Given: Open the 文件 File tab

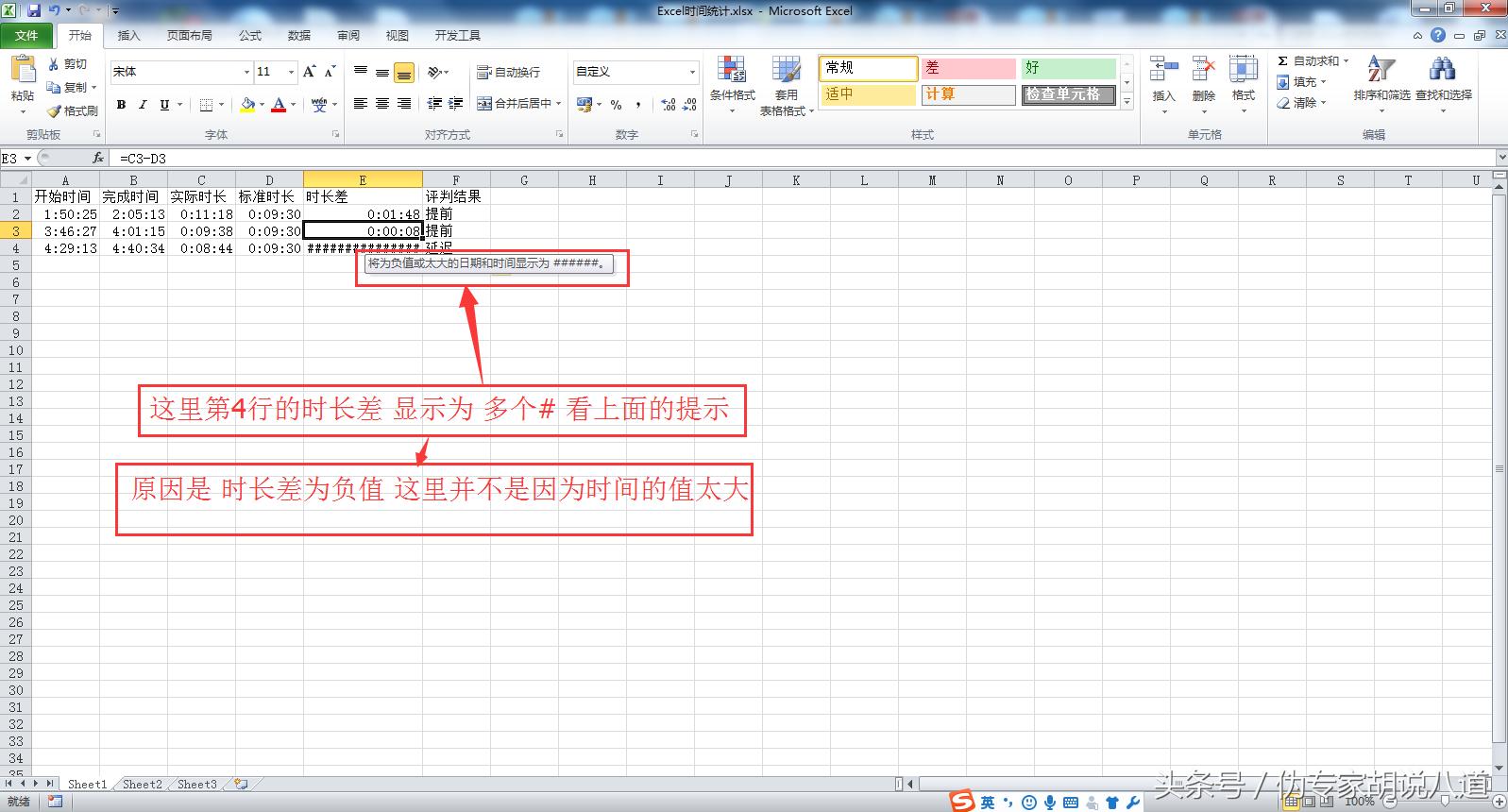Looking at the screenshot, I should (x=26, y=36).
